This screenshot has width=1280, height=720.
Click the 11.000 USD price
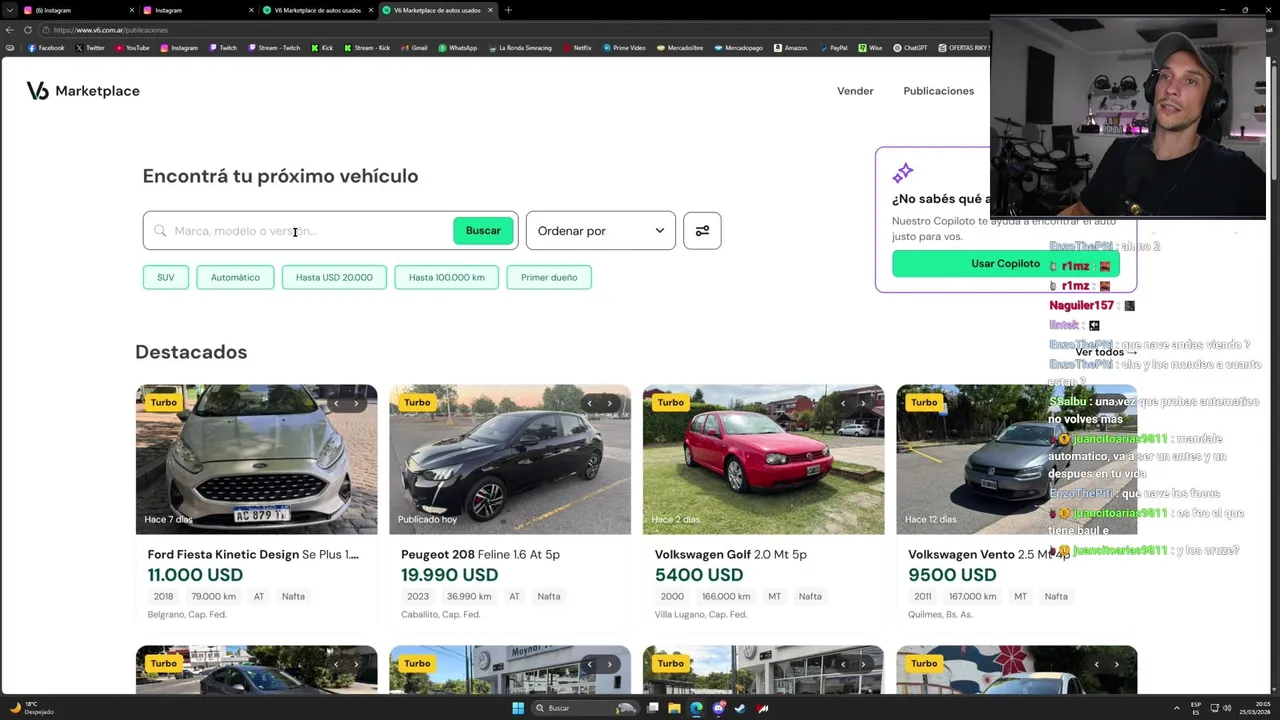point(195,575)
